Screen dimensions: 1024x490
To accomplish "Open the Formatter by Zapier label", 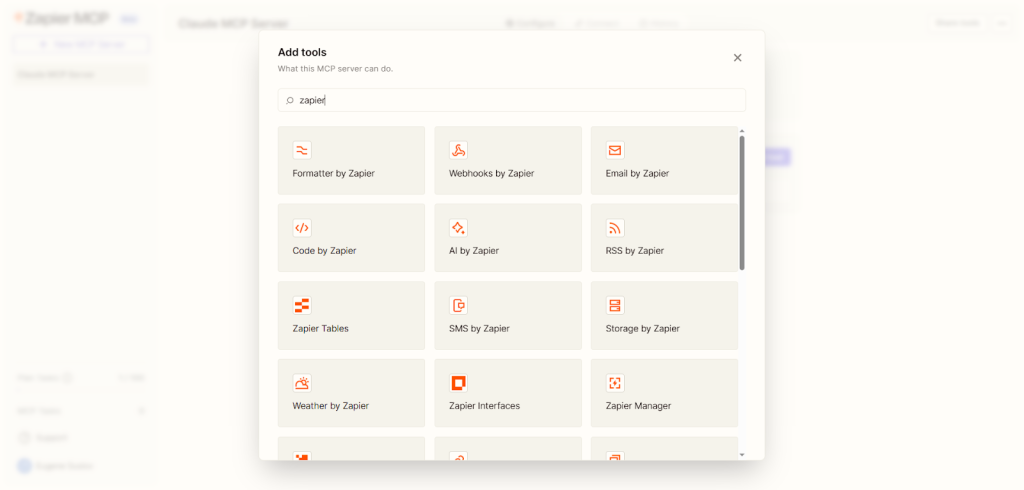I will point(333,173).
